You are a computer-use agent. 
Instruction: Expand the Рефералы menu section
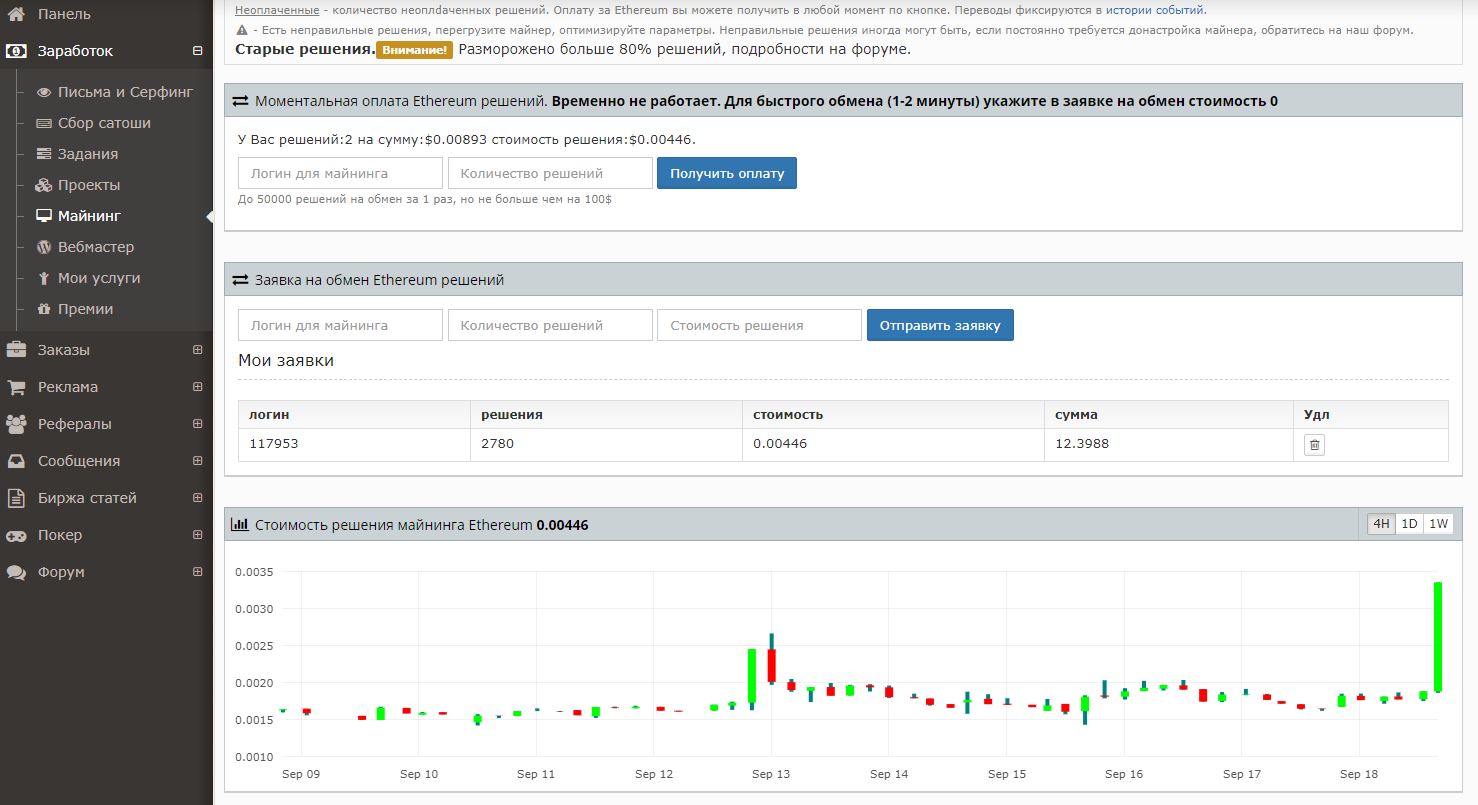tap(197, 424)
